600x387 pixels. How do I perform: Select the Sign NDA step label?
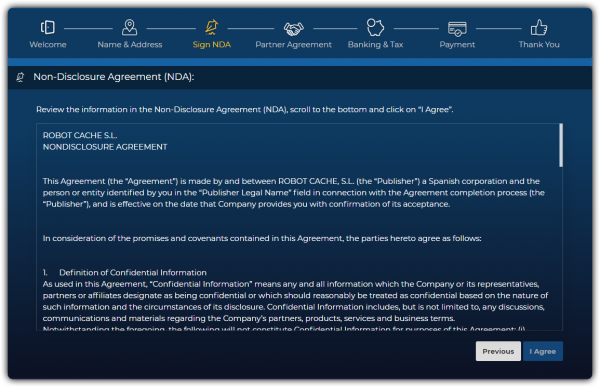(212, 44)
